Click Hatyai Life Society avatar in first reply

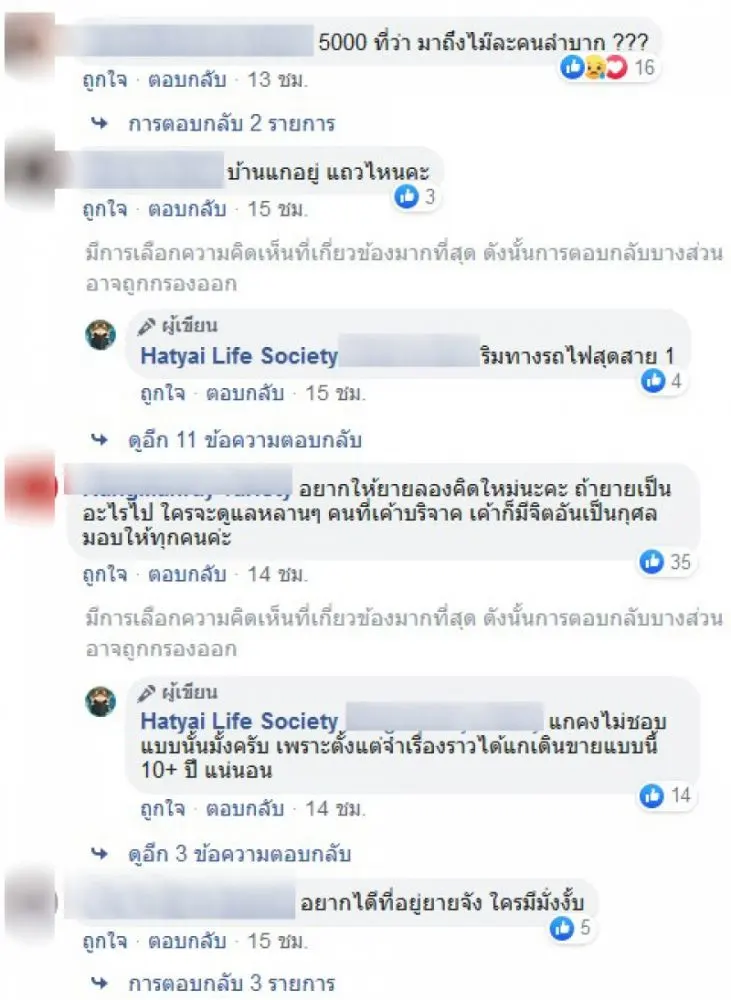pyautogui.click(x=101, y=335)
